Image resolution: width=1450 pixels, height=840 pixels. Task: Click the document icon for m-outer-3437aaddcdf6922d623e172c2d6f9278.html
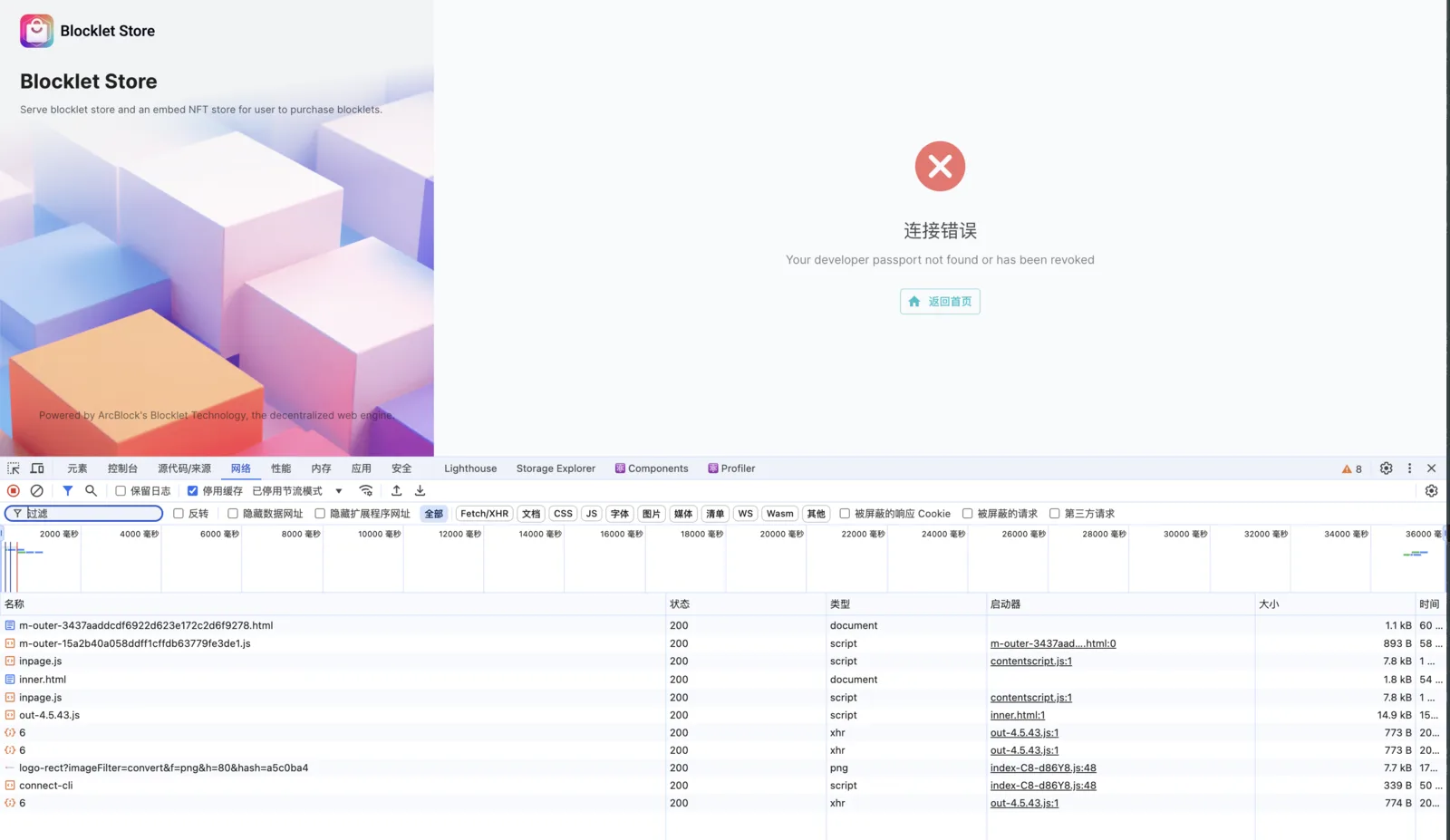pyautogui.click(x=10, y=625)
